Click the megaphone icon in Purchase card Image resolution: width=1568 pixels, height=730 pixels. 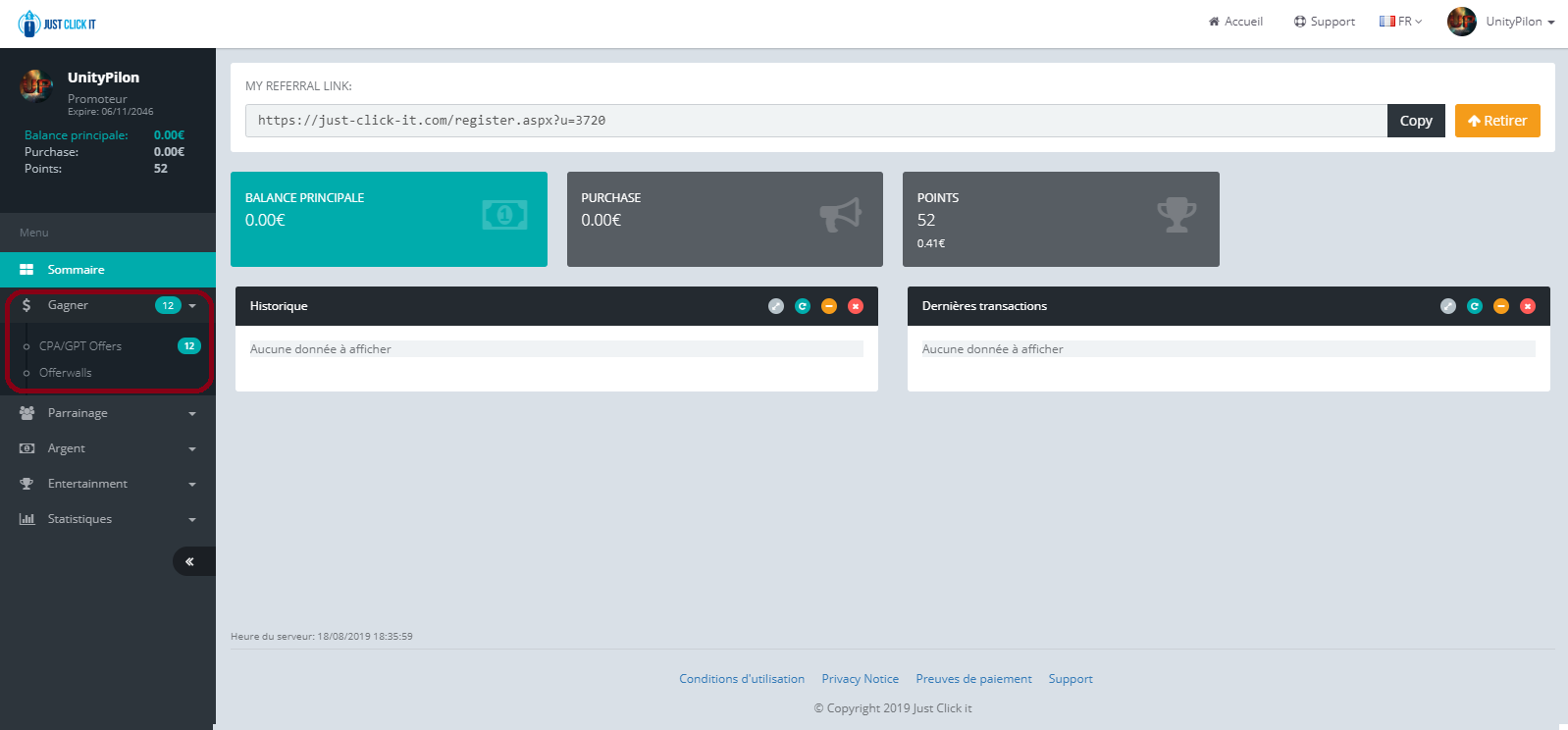840,215
